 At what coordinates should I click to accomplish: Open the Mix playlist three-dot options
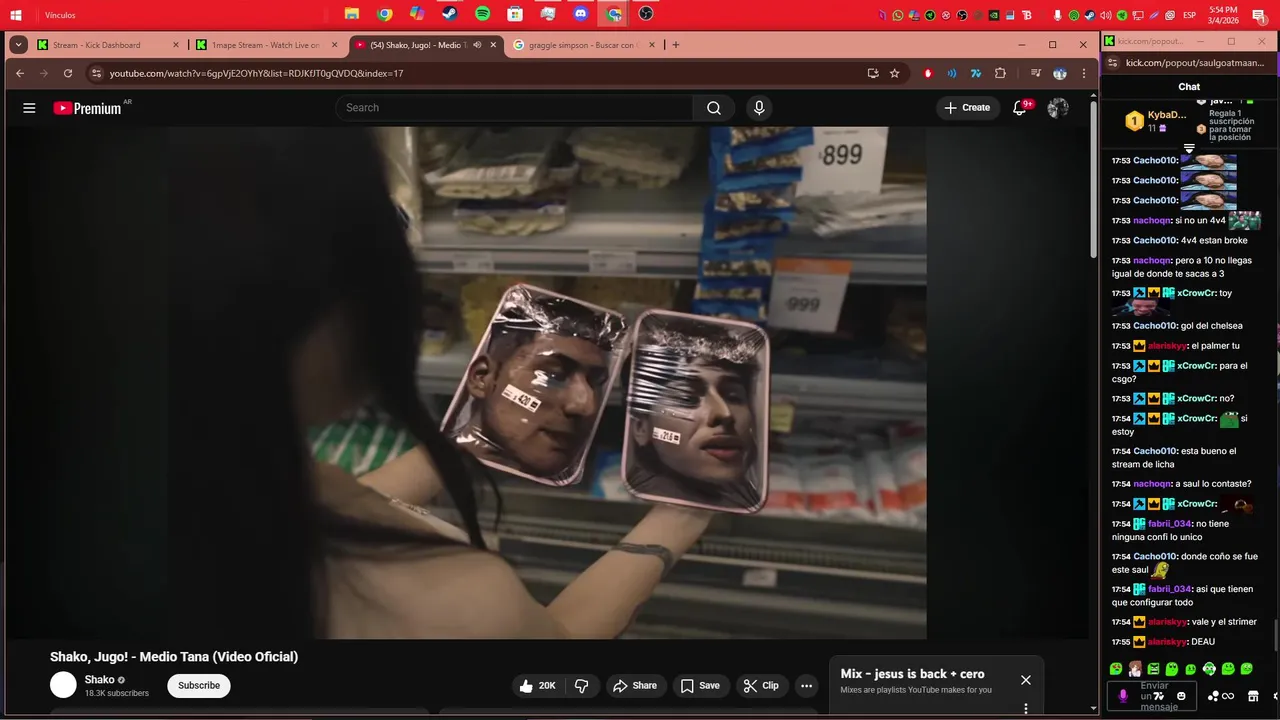click(1025, 708)
